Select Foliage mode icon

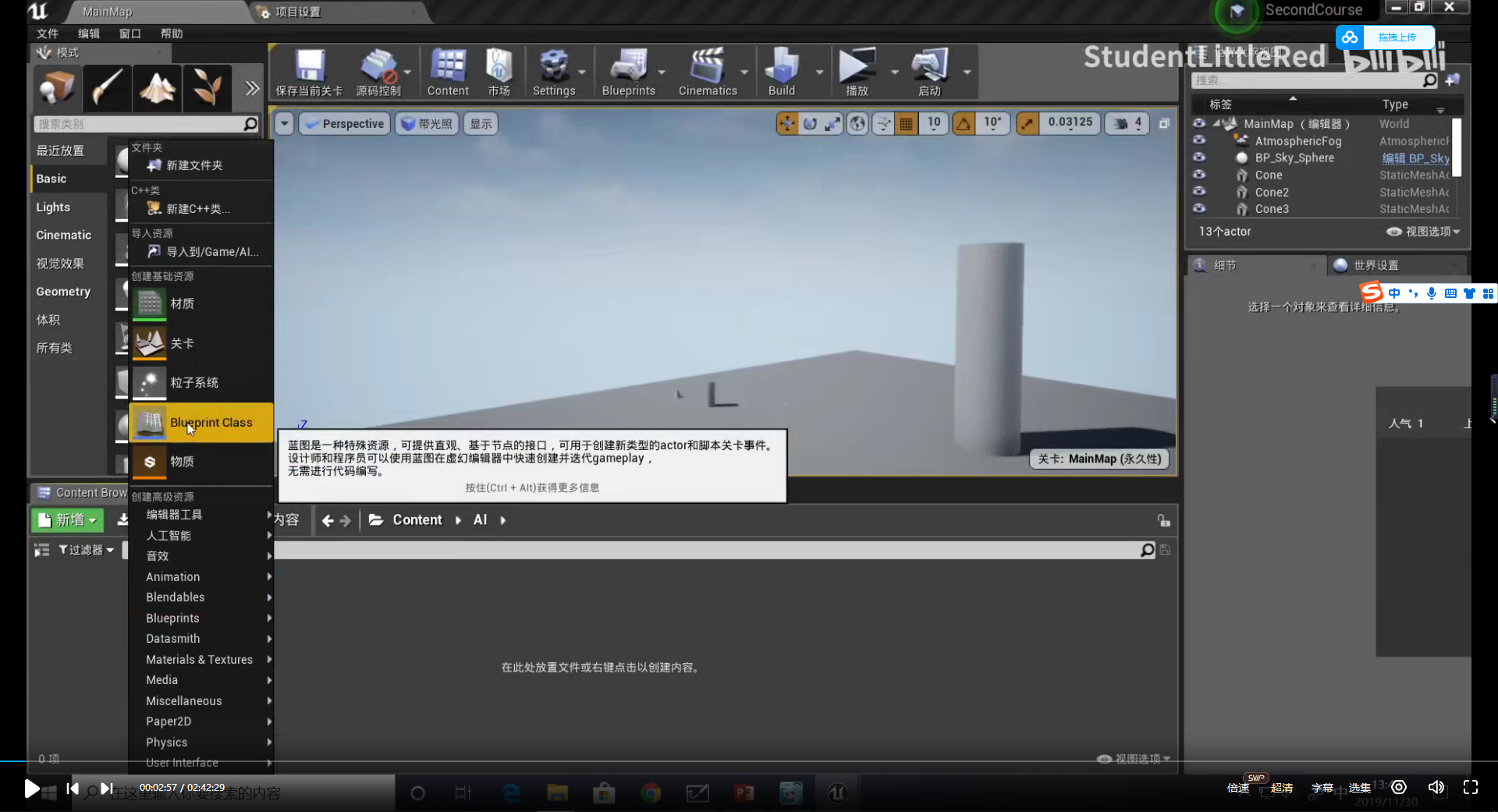(207, 87)
